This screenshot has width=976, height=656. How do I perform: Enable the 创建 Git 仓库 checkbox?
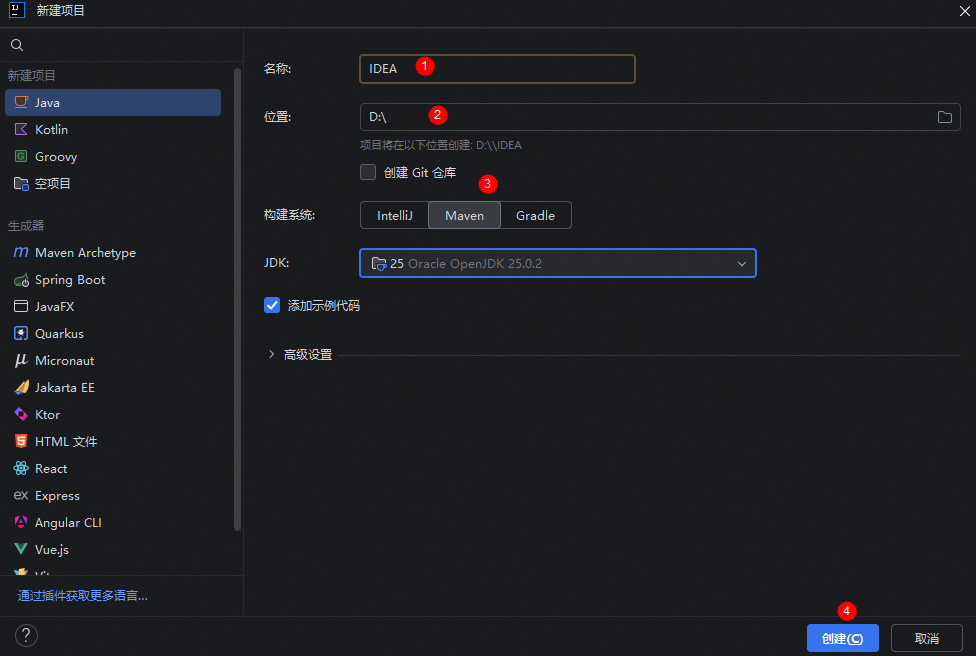point(368,172)
